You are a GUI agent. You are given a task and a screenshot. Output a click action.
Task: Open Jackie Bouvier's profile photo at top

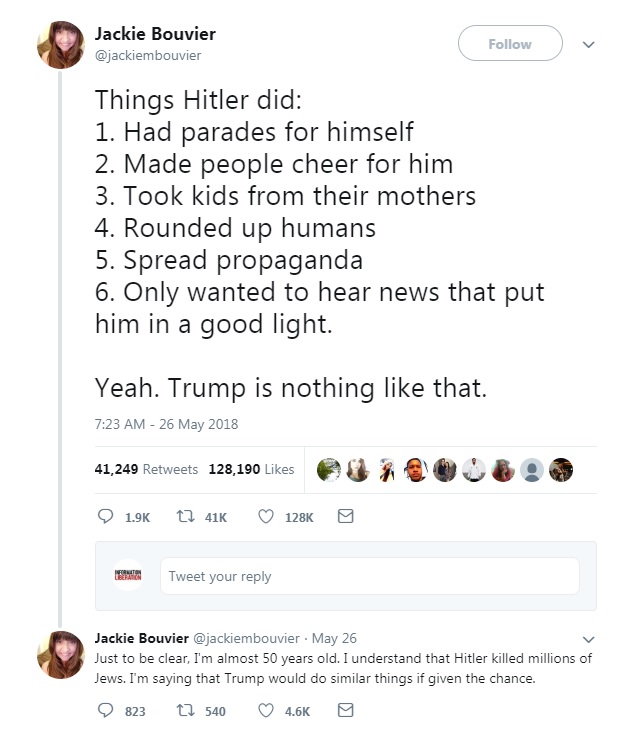click(60, 45)
